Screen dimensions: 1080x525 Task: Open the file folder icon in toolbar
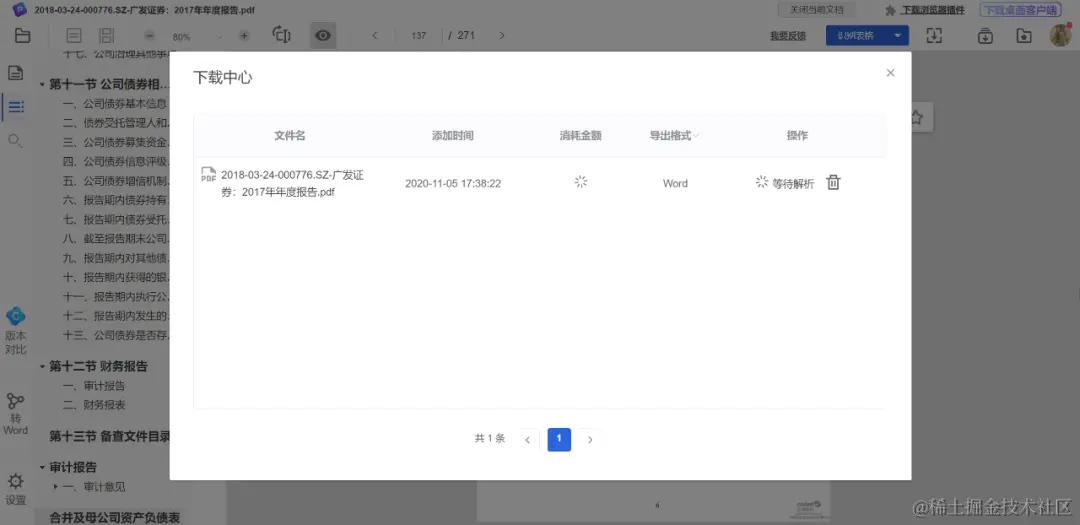(23, 36)
